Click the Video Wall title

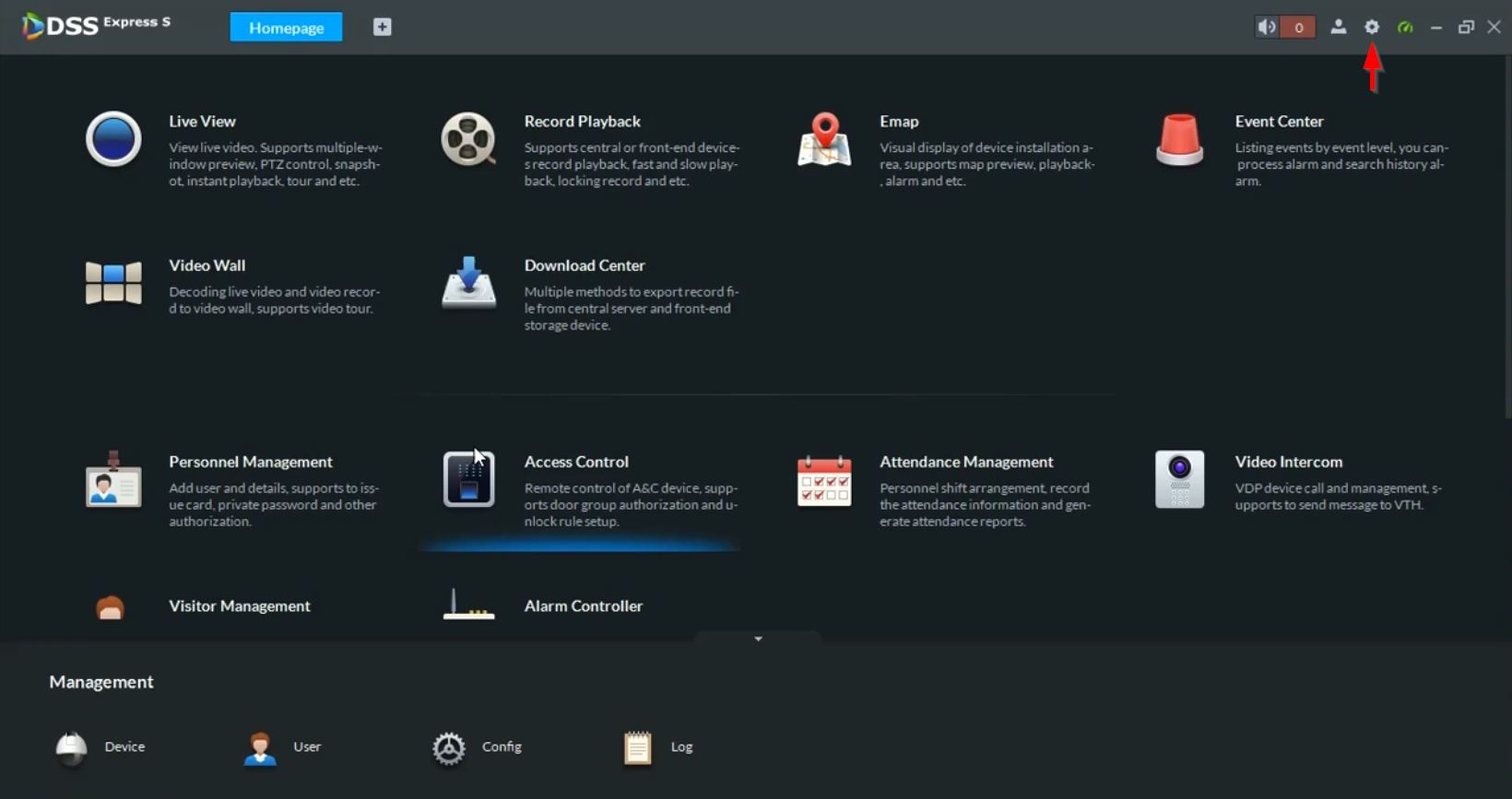click(207, 264)
